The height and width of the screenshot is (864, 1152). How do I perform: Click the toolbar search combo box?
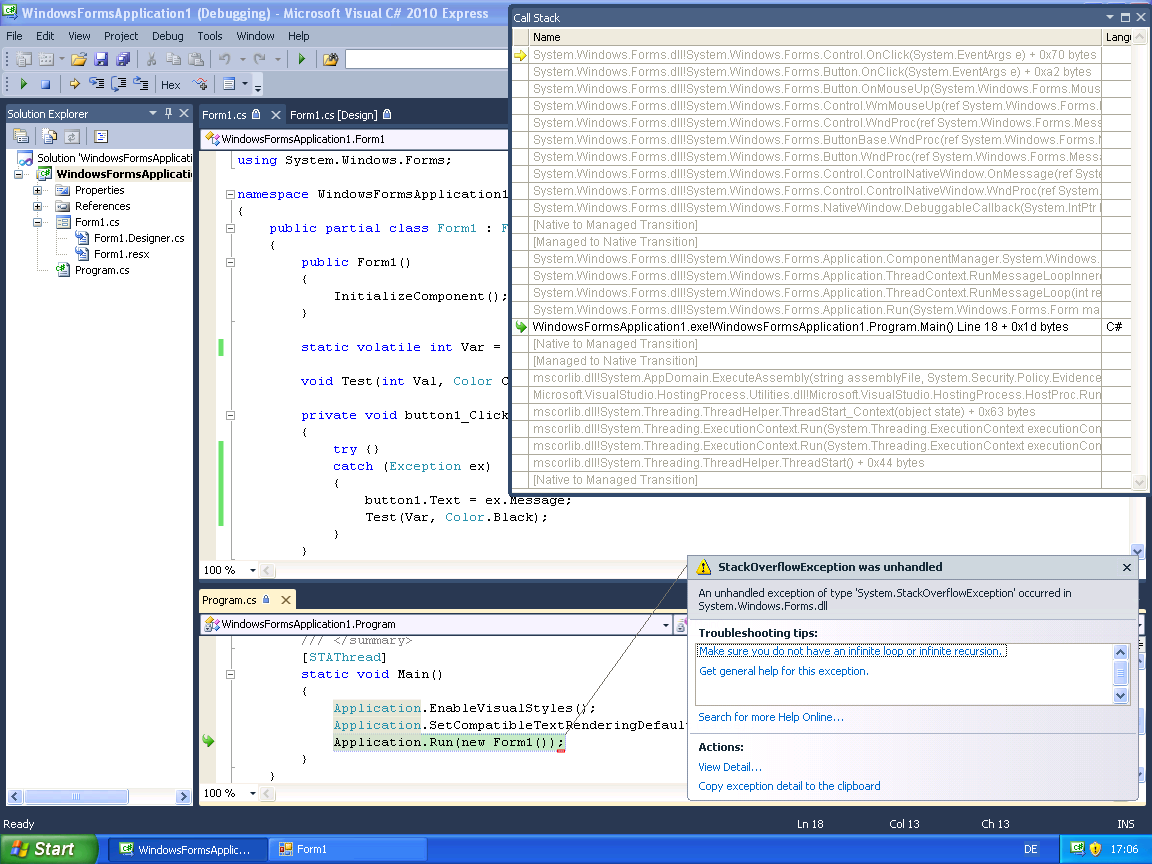(426, 60)
